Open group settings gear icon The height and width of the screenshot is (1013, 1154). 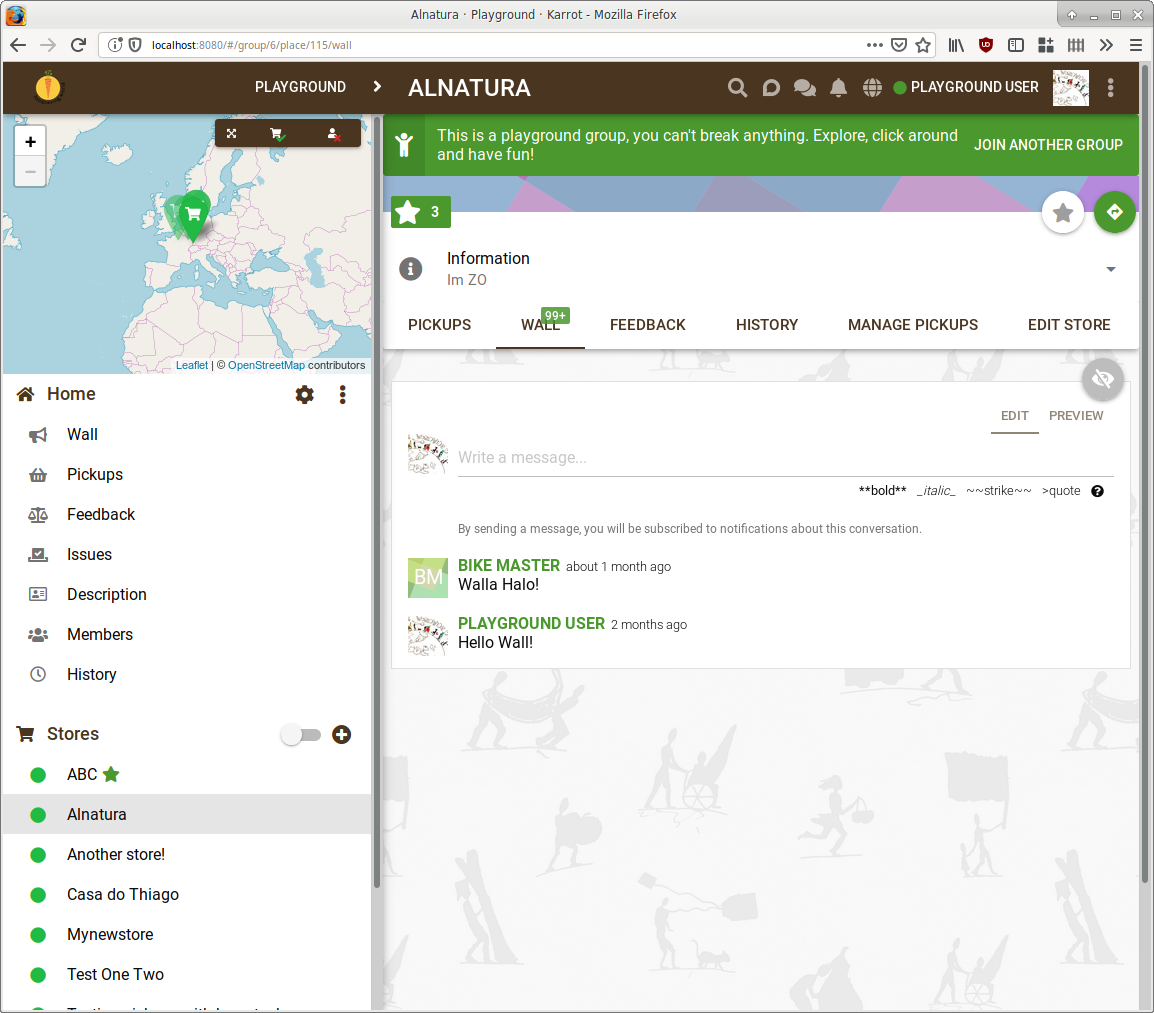[305, 395]
